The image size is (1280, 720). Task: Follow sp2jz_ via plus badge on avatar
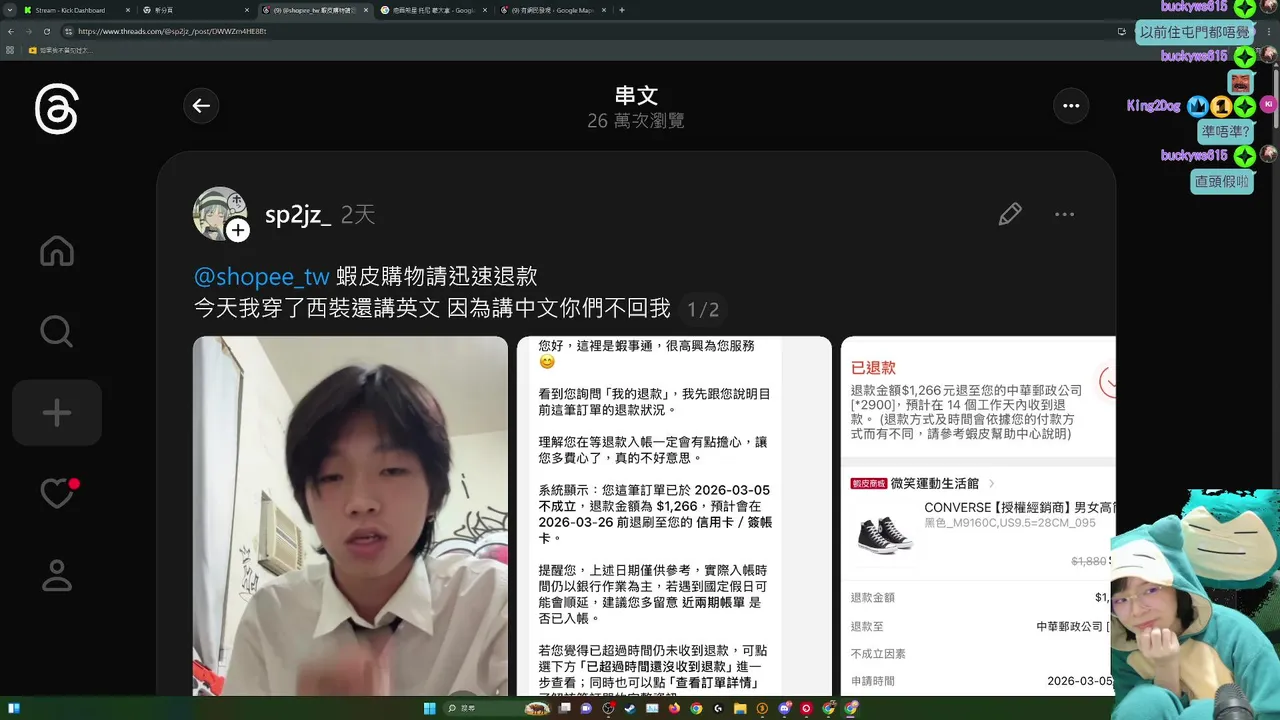pyautogui.click(x=238, y=231)
